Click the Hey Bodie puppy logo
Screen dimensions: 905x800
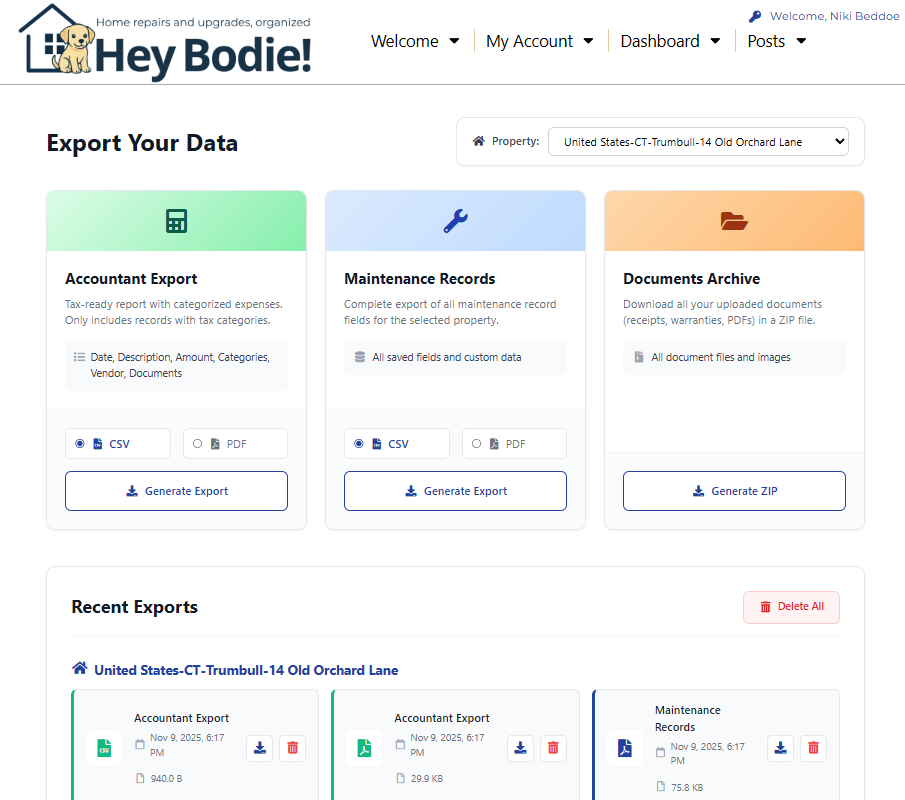pos(166,43)
